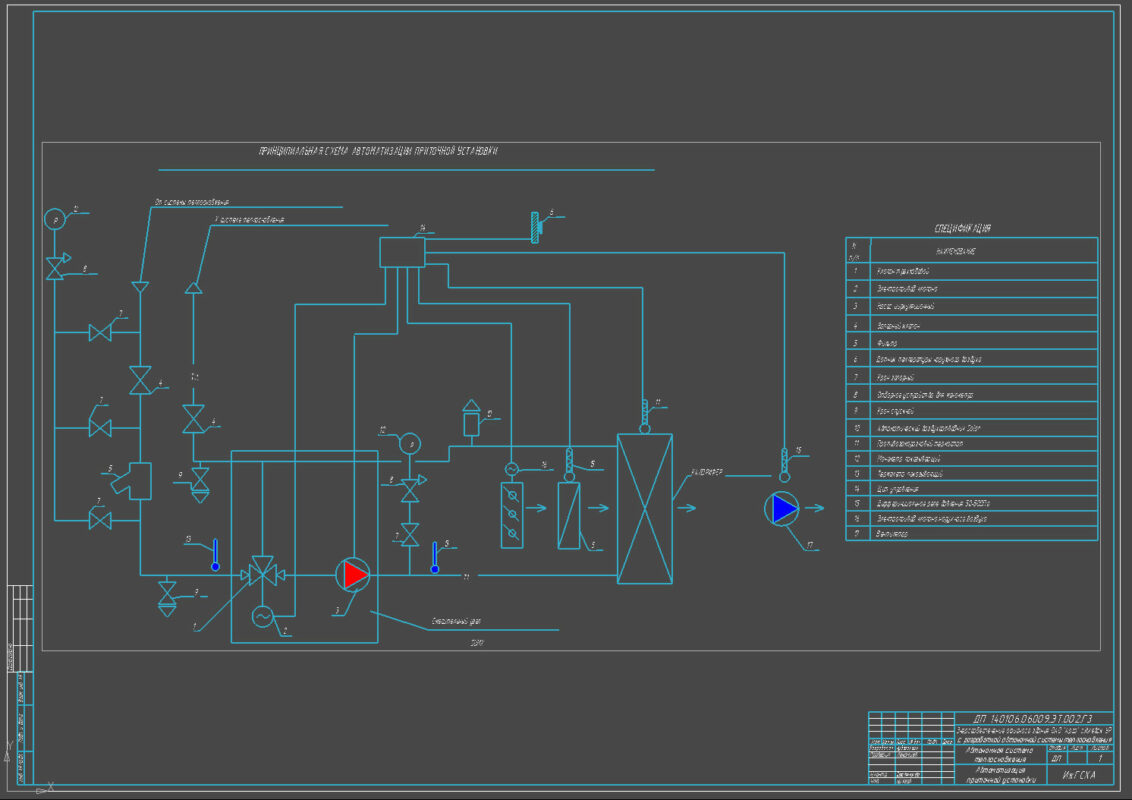1132x800 pixels.
Task: Click specification row number 1
Action: (x=972, y=271)
